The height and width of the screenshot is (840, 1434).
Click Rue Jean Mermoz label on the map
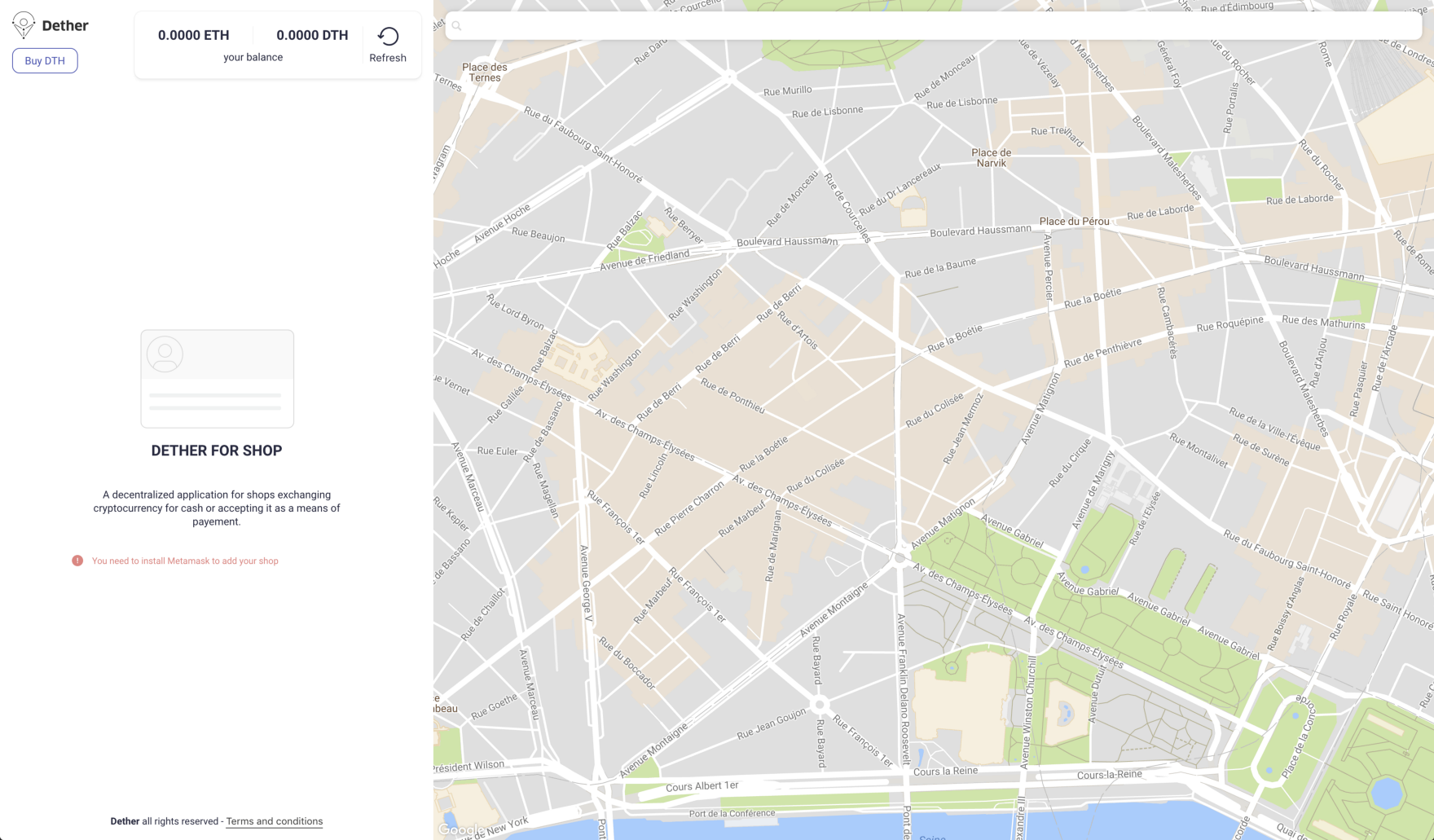coord(964,429)
